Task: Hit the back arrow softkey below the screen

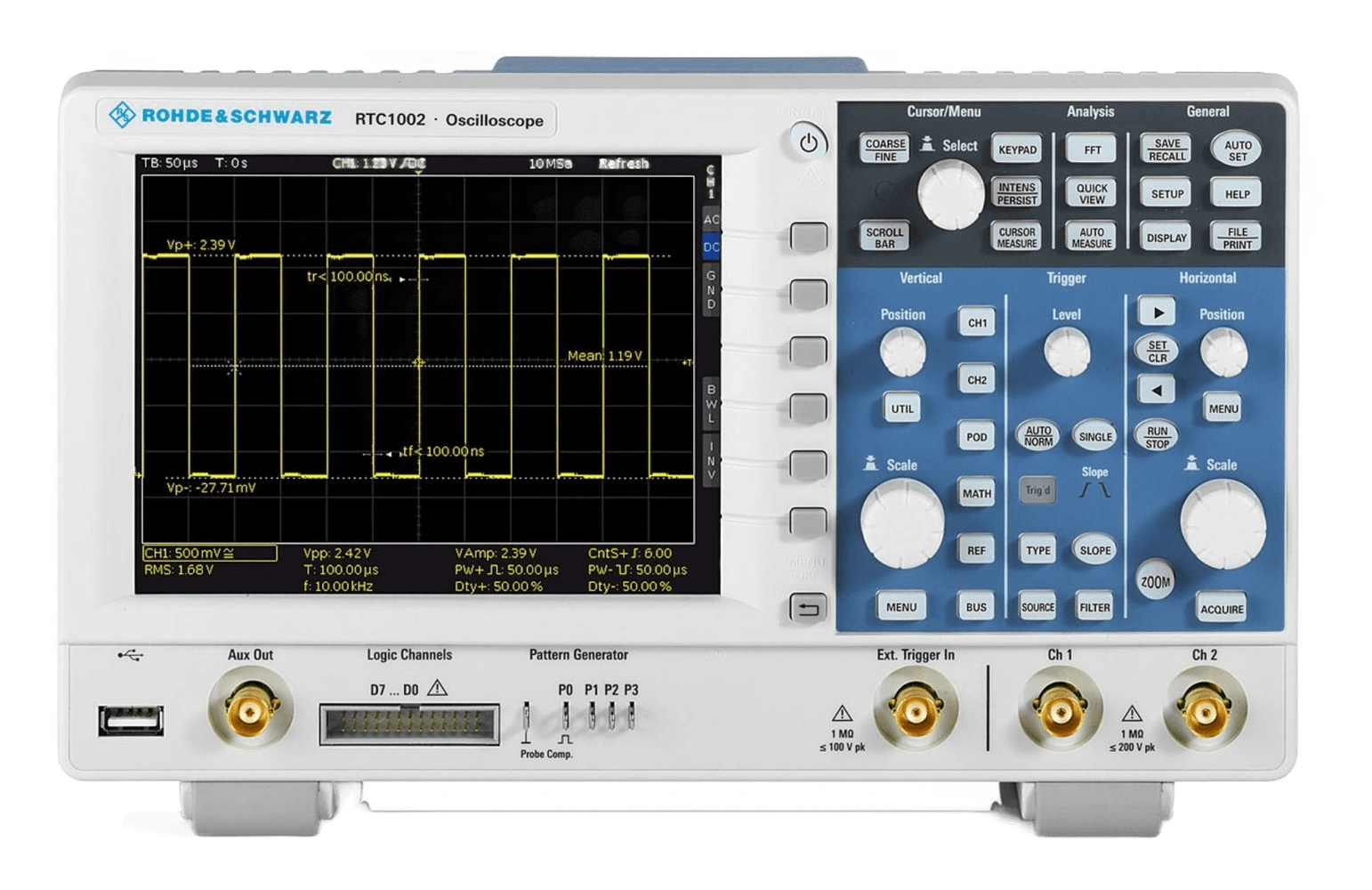Action: click(808, 609)
